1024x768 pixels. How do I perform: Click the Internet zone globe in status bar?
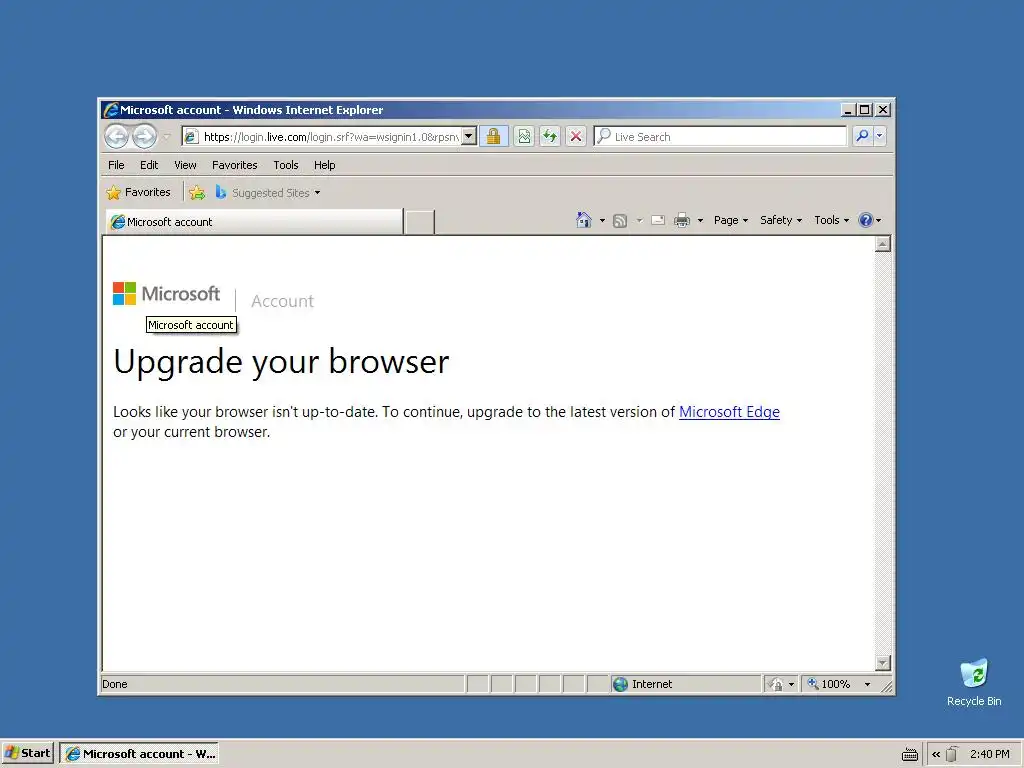[620, 684]
